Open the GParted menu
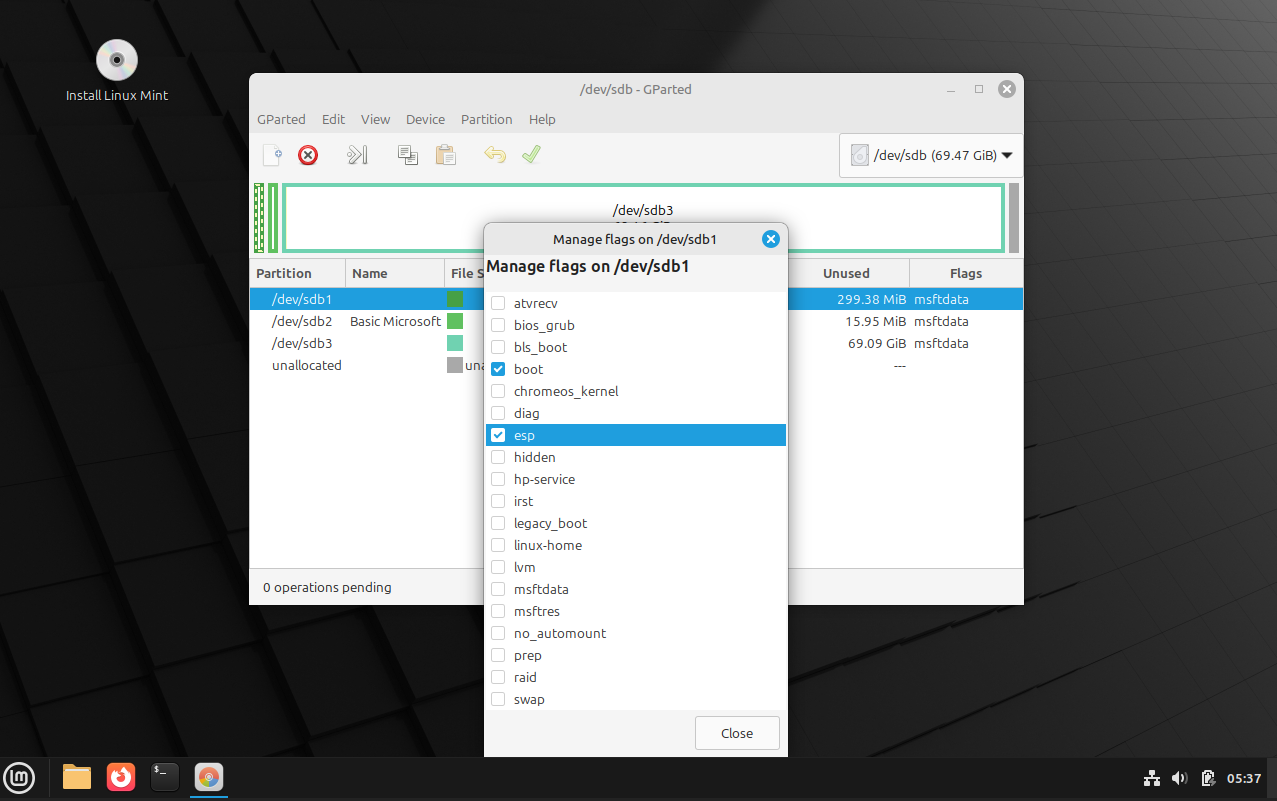Viewport: 1277px width, 801px height. [281, 119]
